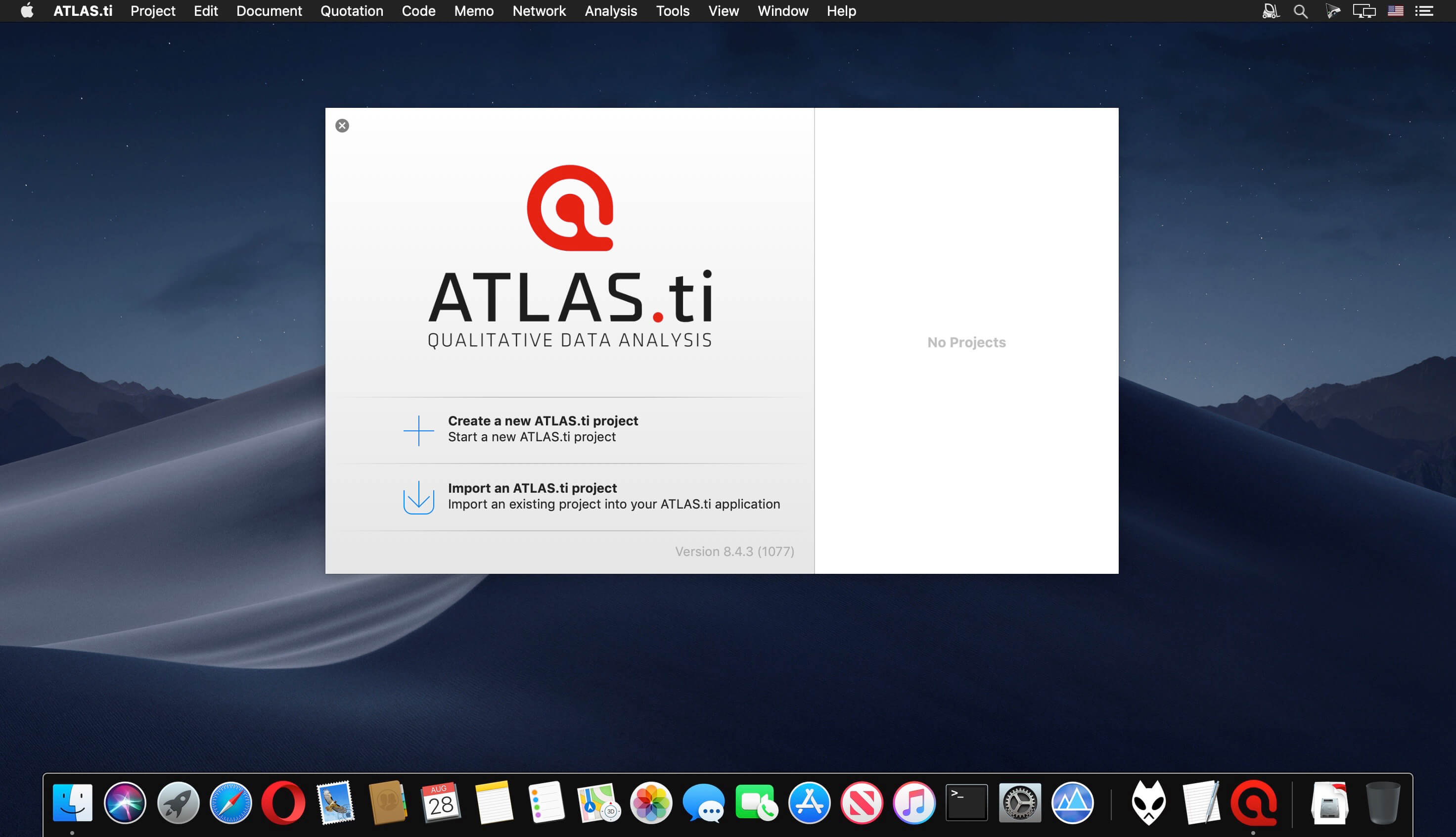
Task: Click the blue import arrow icon
Action: click(418, 497)
